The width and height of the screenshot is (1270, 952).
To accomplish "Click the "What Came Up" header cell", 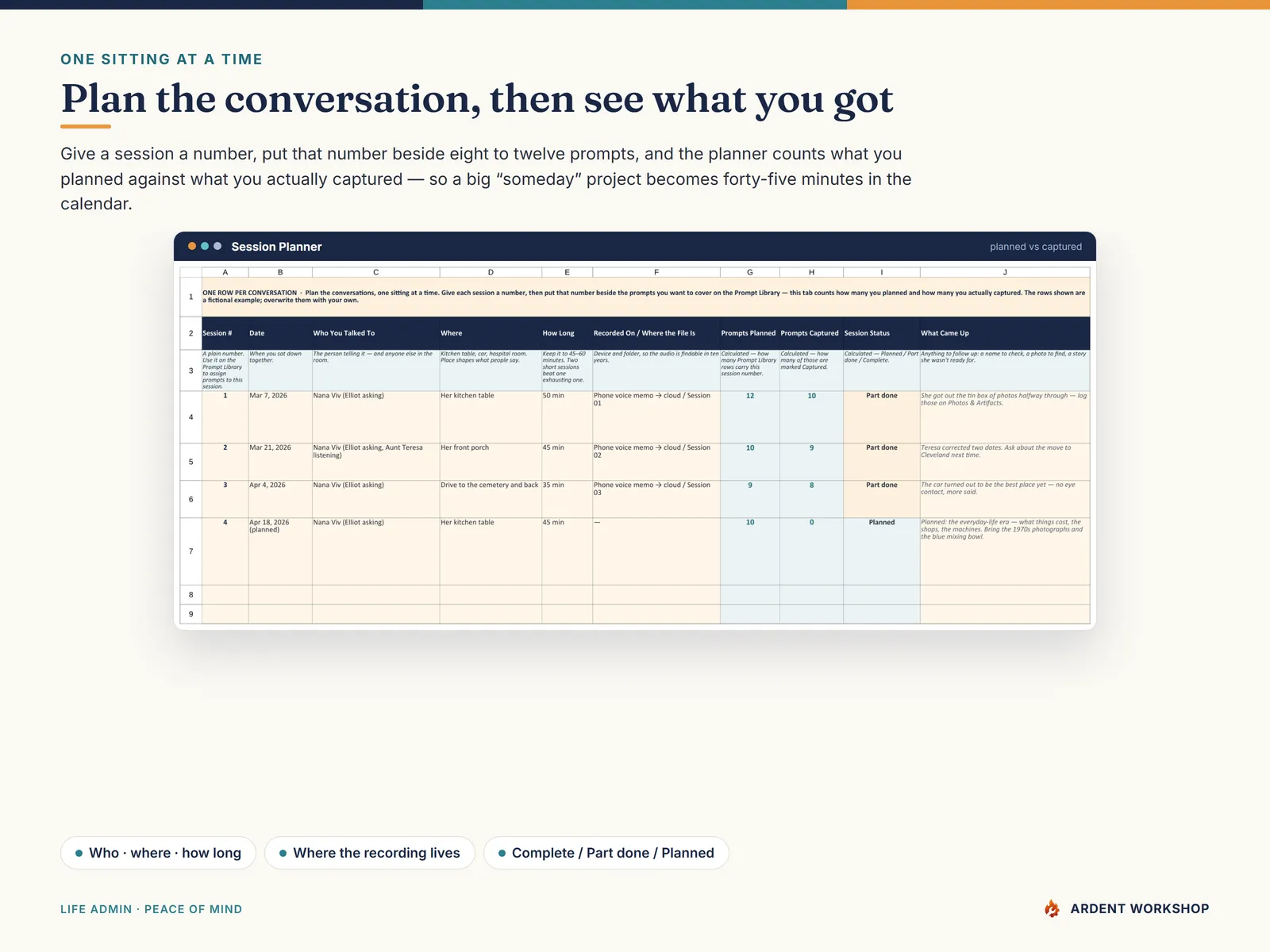I will pos(1005,333).
